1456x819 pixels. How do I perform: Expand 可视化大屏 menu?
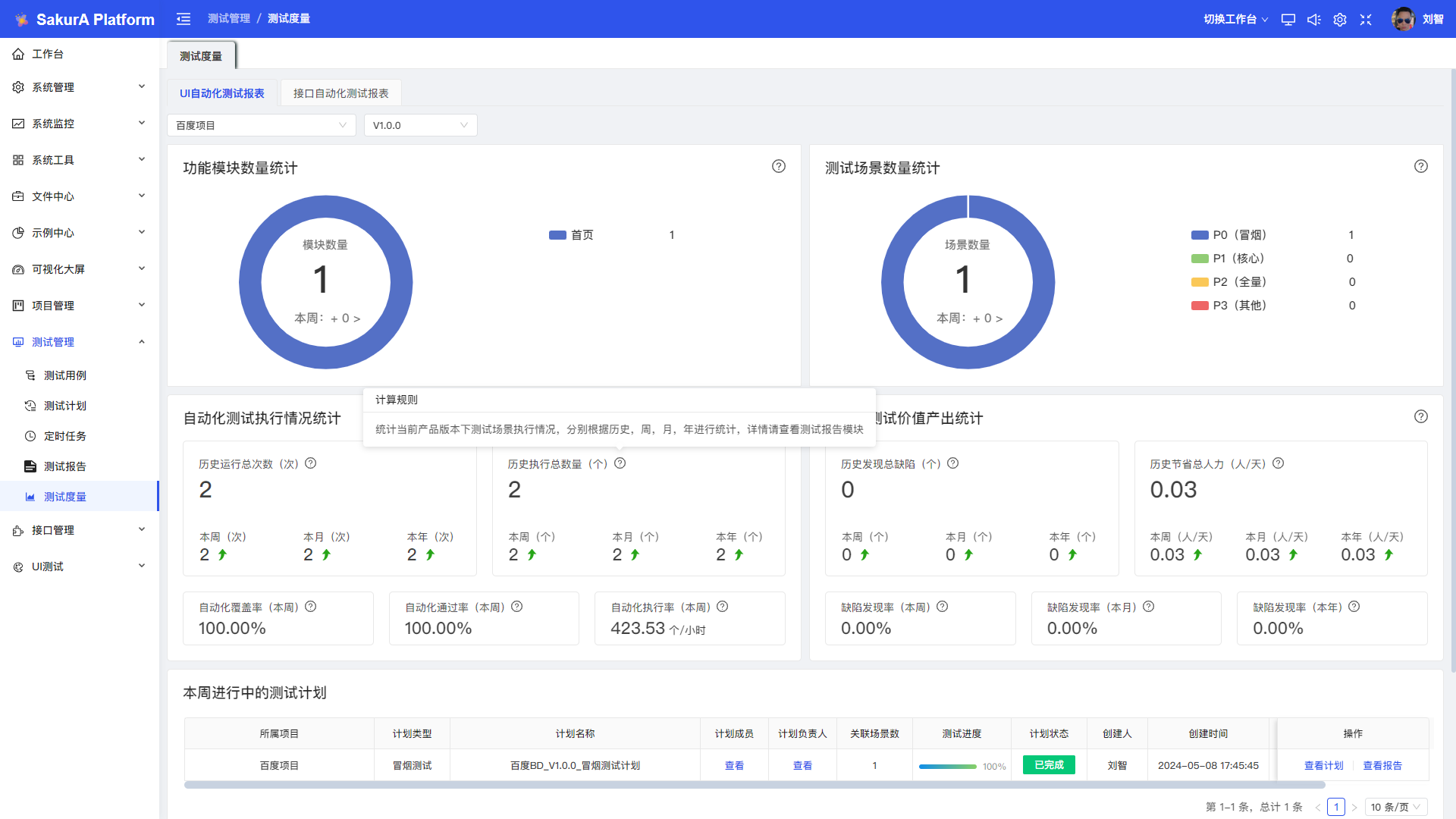[x=80, y=269]
